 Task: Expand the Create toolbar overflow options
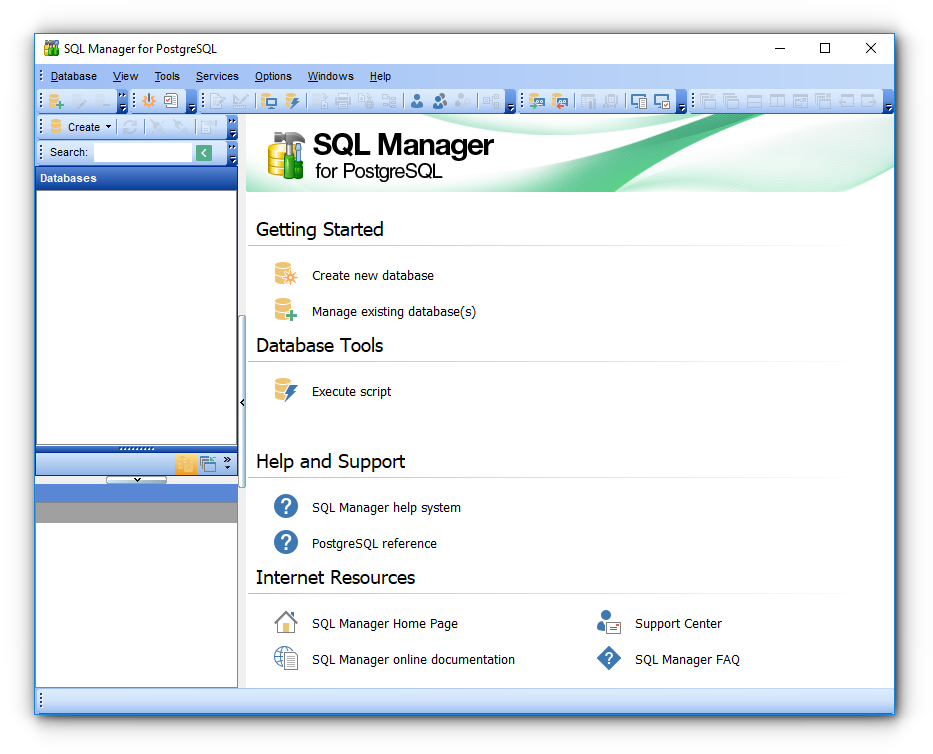point(233,127)
